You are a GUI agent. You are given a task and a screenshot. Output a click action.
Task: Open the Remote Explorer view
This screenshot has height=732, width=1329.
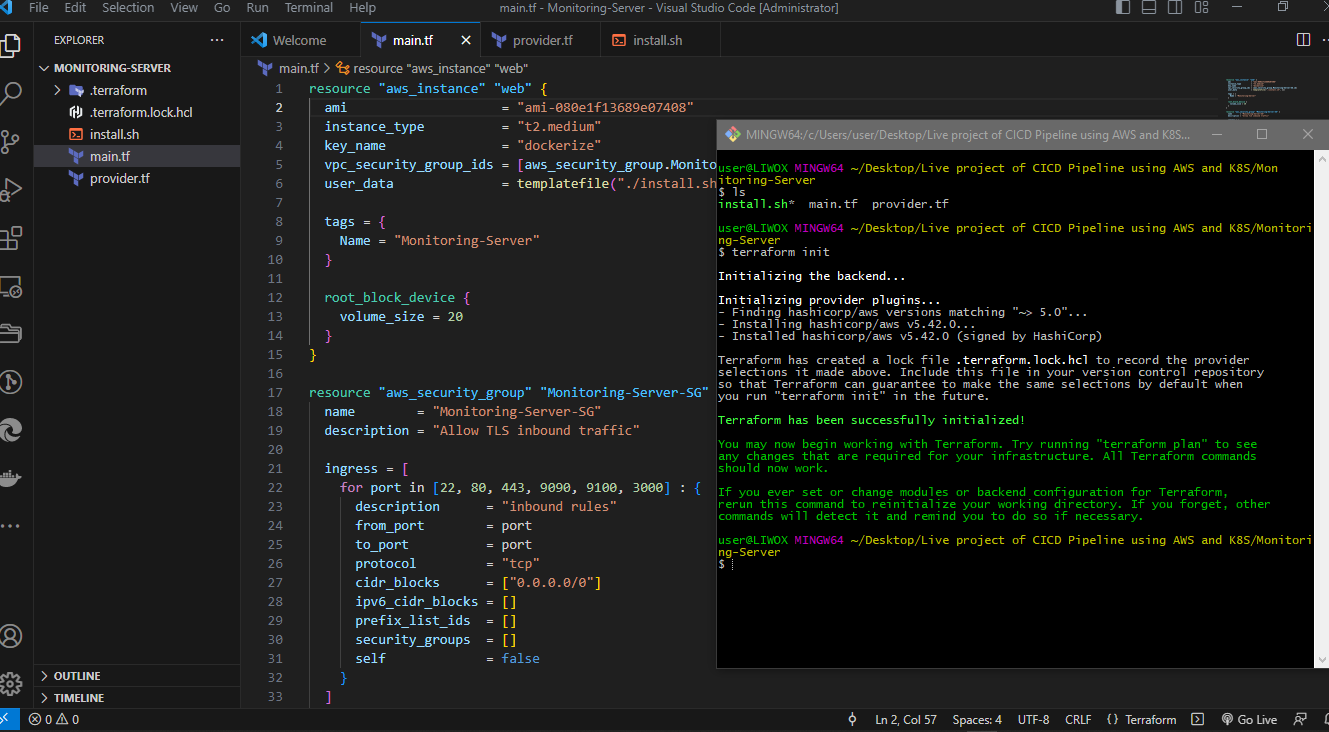point(11,287)
